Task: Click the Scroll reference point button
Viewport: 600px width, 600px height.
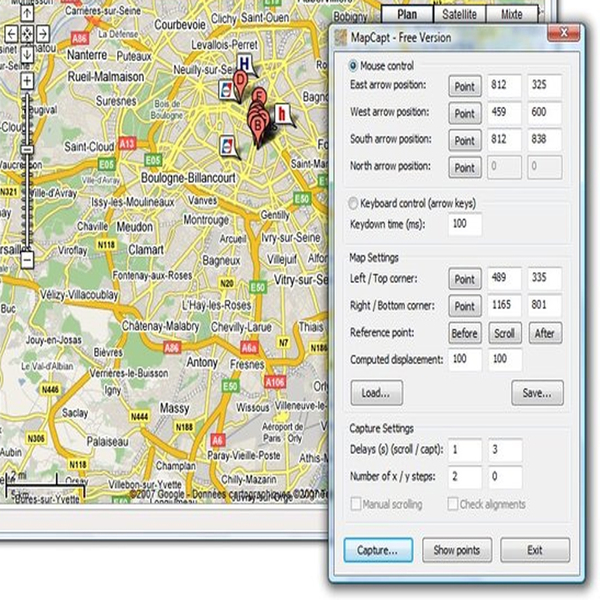Action: point(505,333)
